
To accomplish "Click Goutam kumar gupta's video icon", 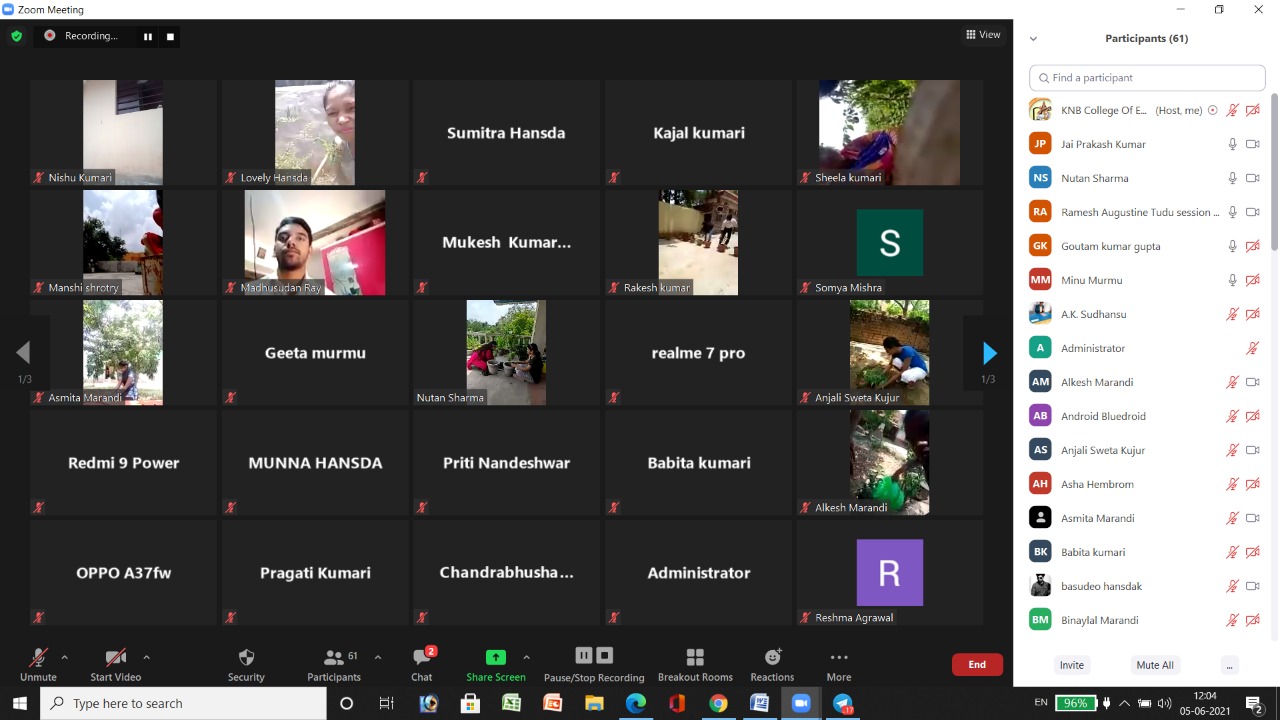I will point(1252,246).
